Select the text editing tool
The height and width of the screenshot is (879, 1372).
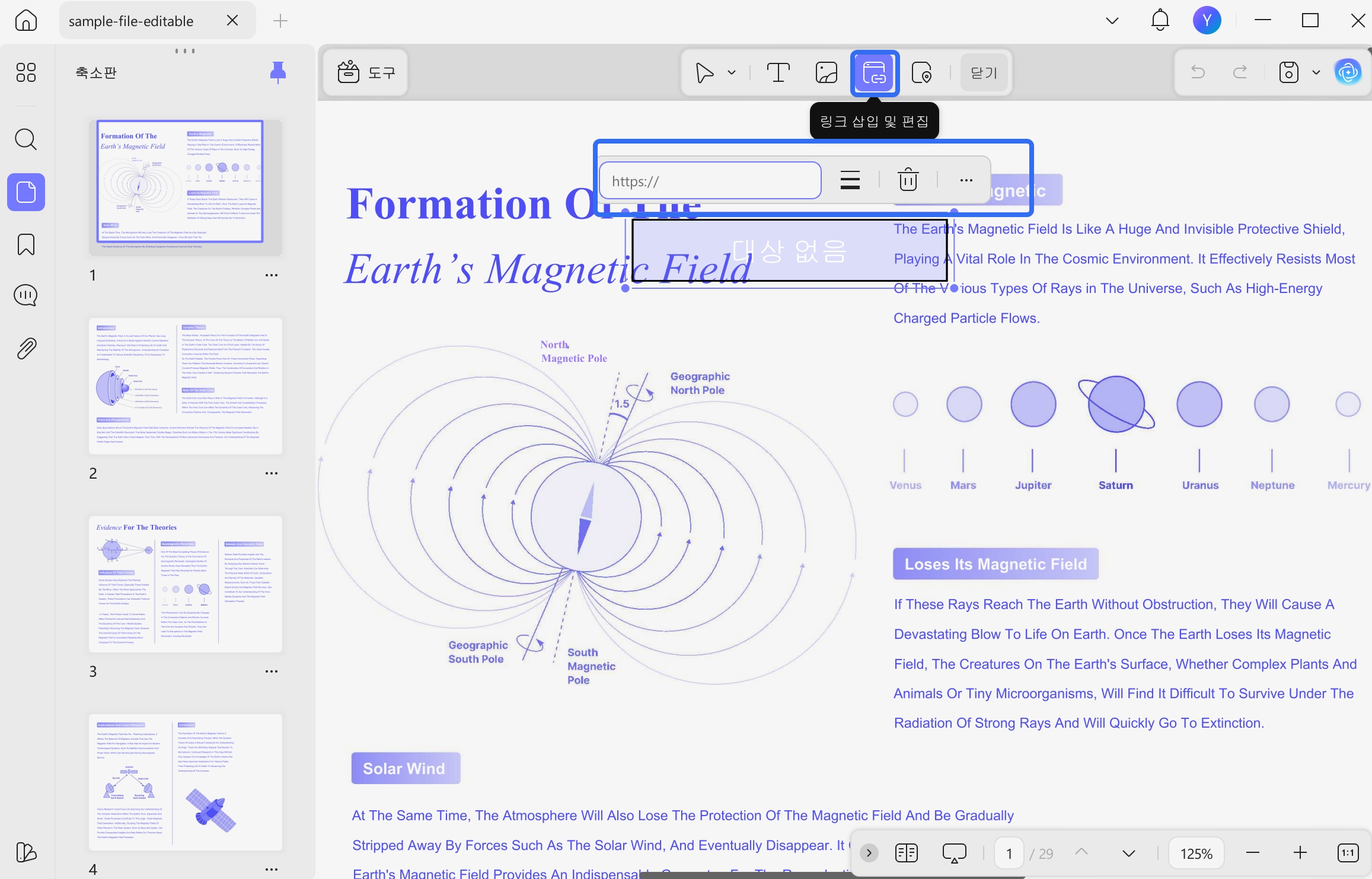tap(778, 73)
